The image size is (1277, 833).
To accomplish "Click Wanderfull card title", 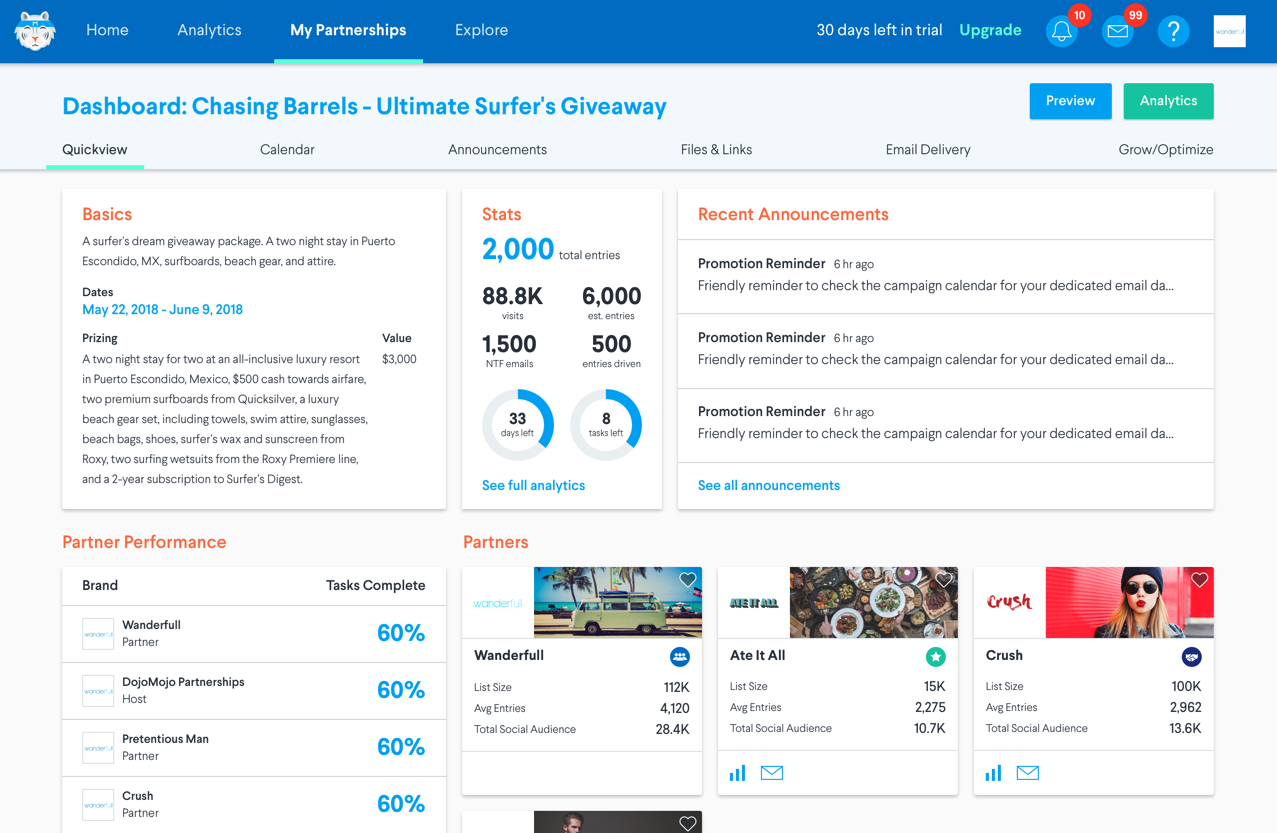I will click(x=509, y=656).
